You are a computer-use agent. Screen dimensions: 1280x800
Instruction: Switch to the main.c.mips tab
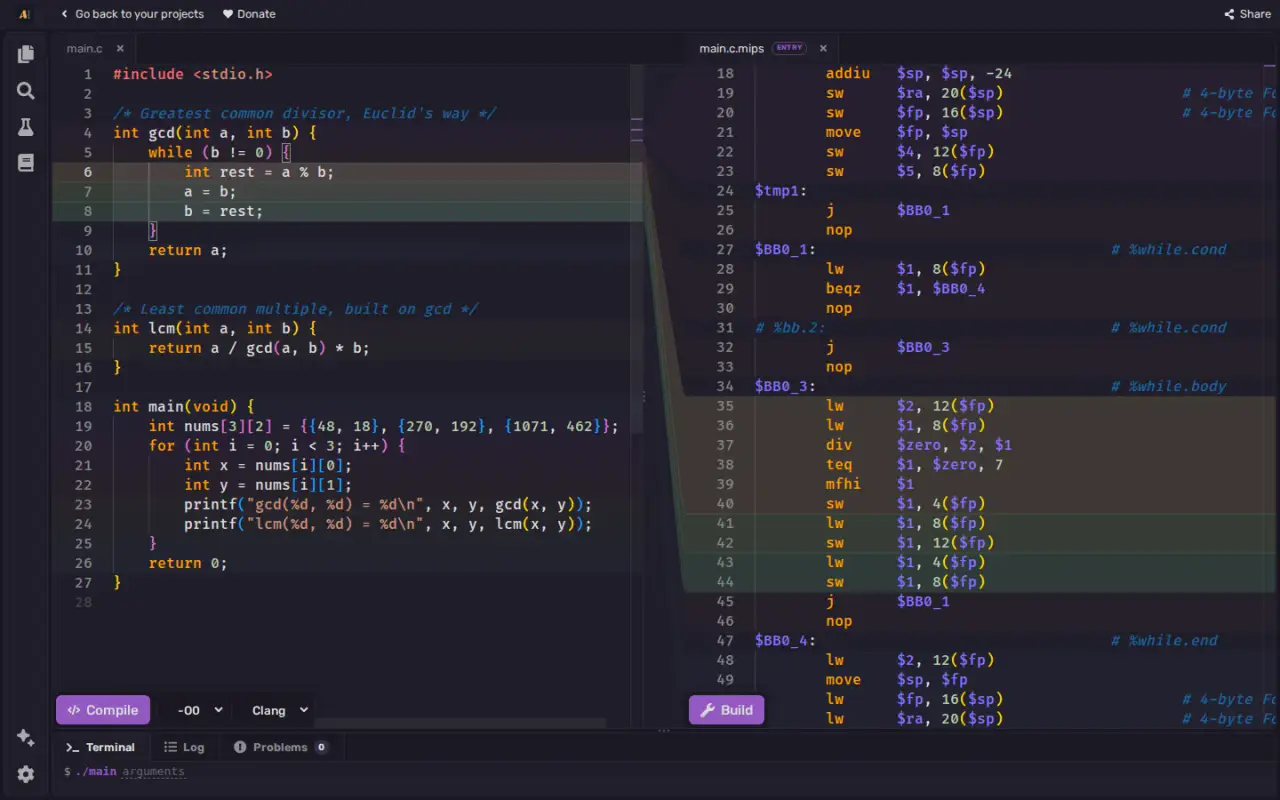coord(731,48)
